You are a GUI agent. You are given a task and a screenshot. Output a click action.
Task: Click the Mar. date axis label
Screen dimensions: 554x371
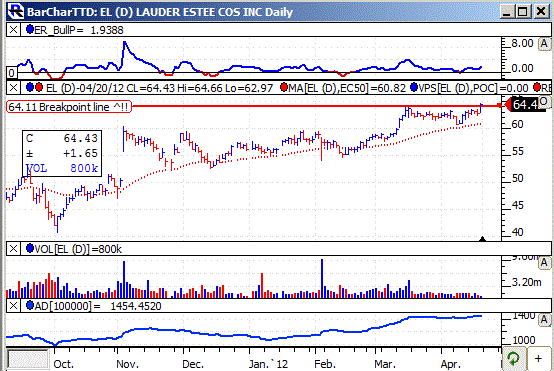coord(385,364)
